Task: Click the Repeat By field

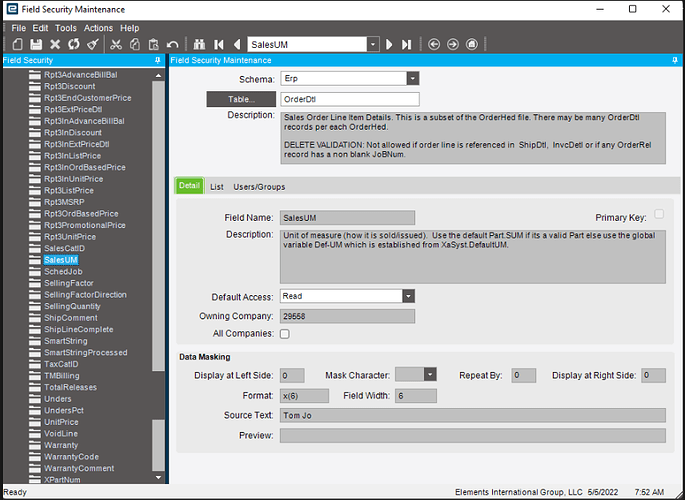Action: pyautogui.click(x=524, y=376)
